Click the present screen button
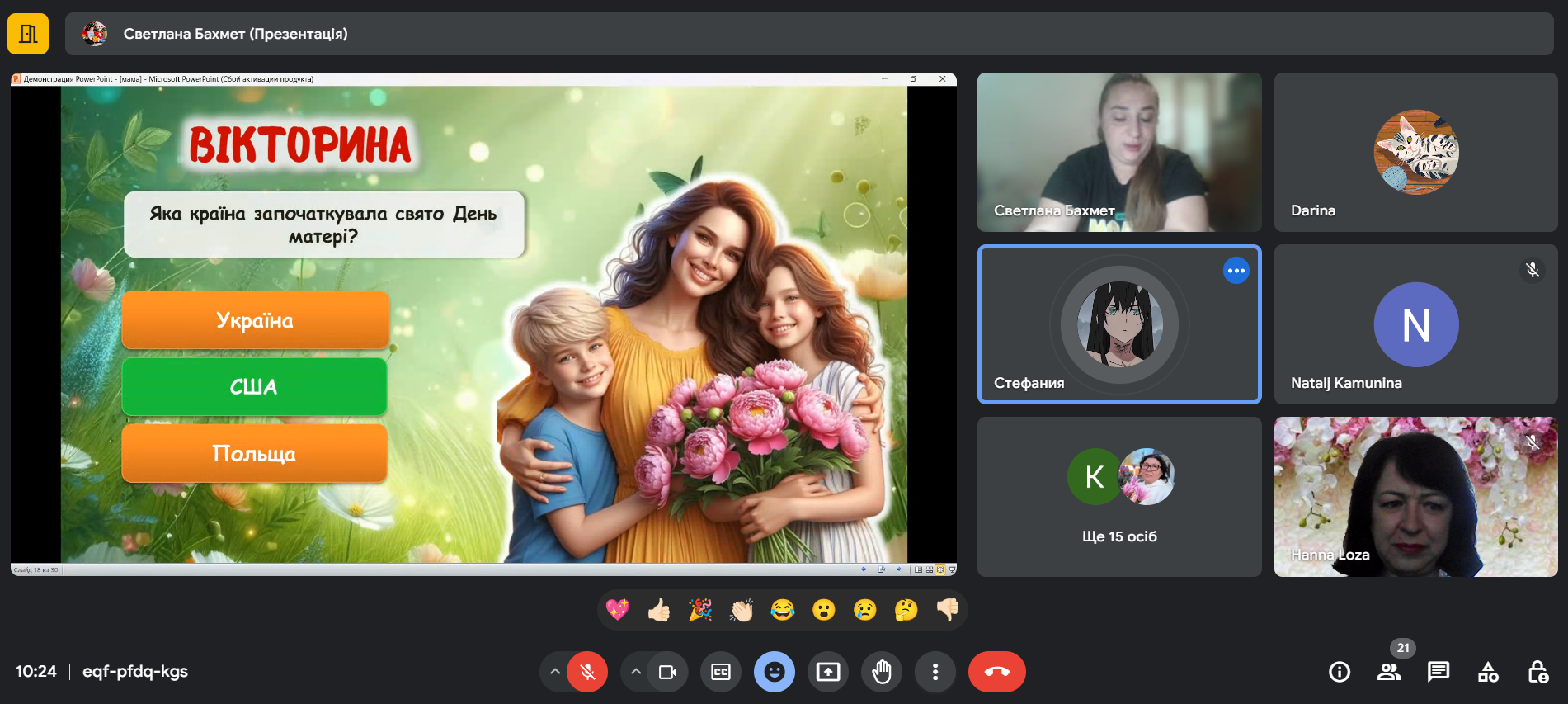 click(828, 672)
